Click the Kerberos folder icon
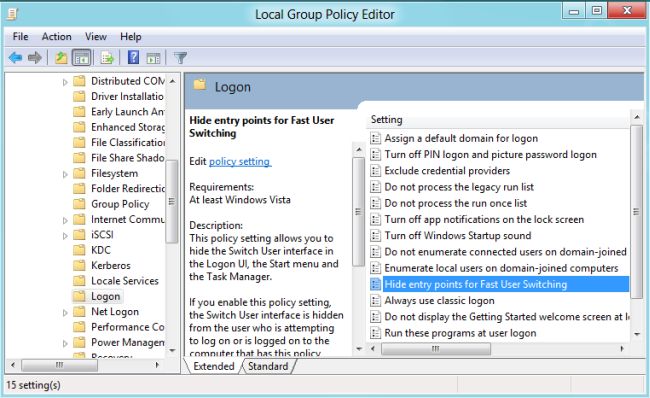Viewport: 650px width, 398px height. click(79, 265)
